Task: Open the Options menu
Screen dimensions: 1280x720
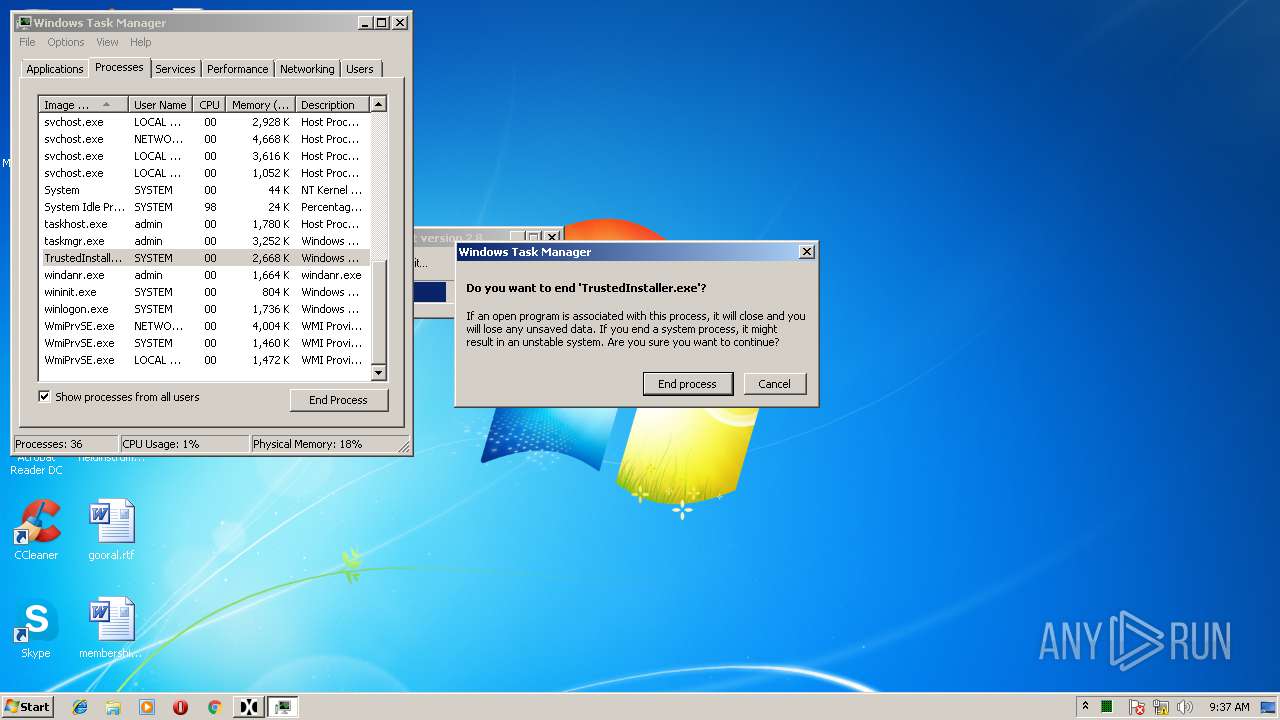Action: click(x=66, y=42)
